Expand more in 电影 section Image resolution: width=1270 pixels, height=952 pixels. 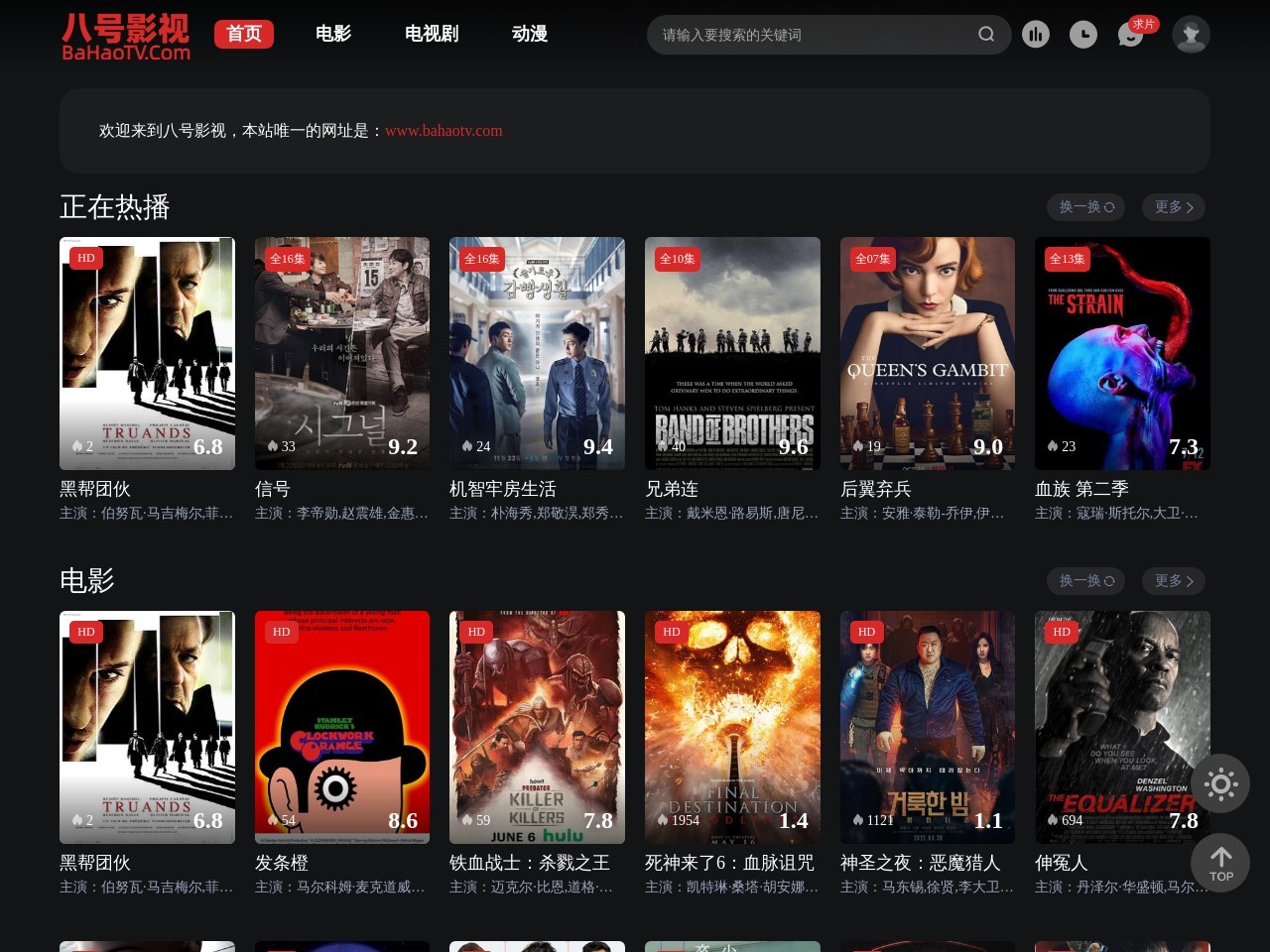click(x=1173, y=581)
